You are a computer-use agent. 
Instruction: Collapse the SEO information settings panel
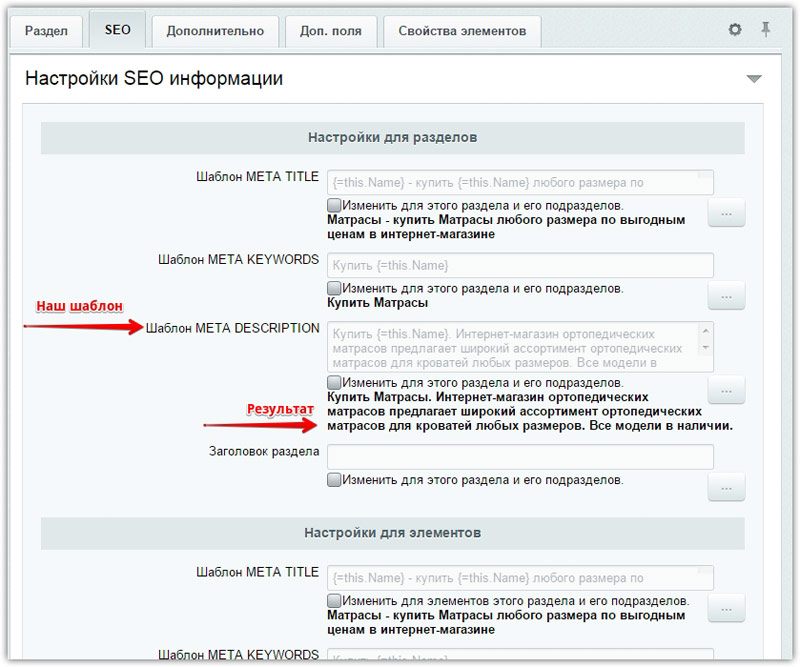[753, 79]
